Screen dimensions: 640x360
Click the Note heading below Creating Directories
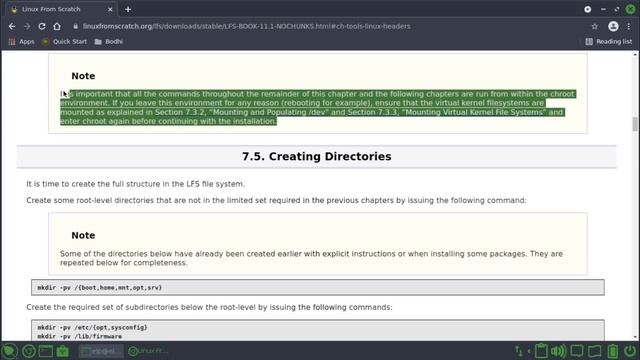[83, 236]
